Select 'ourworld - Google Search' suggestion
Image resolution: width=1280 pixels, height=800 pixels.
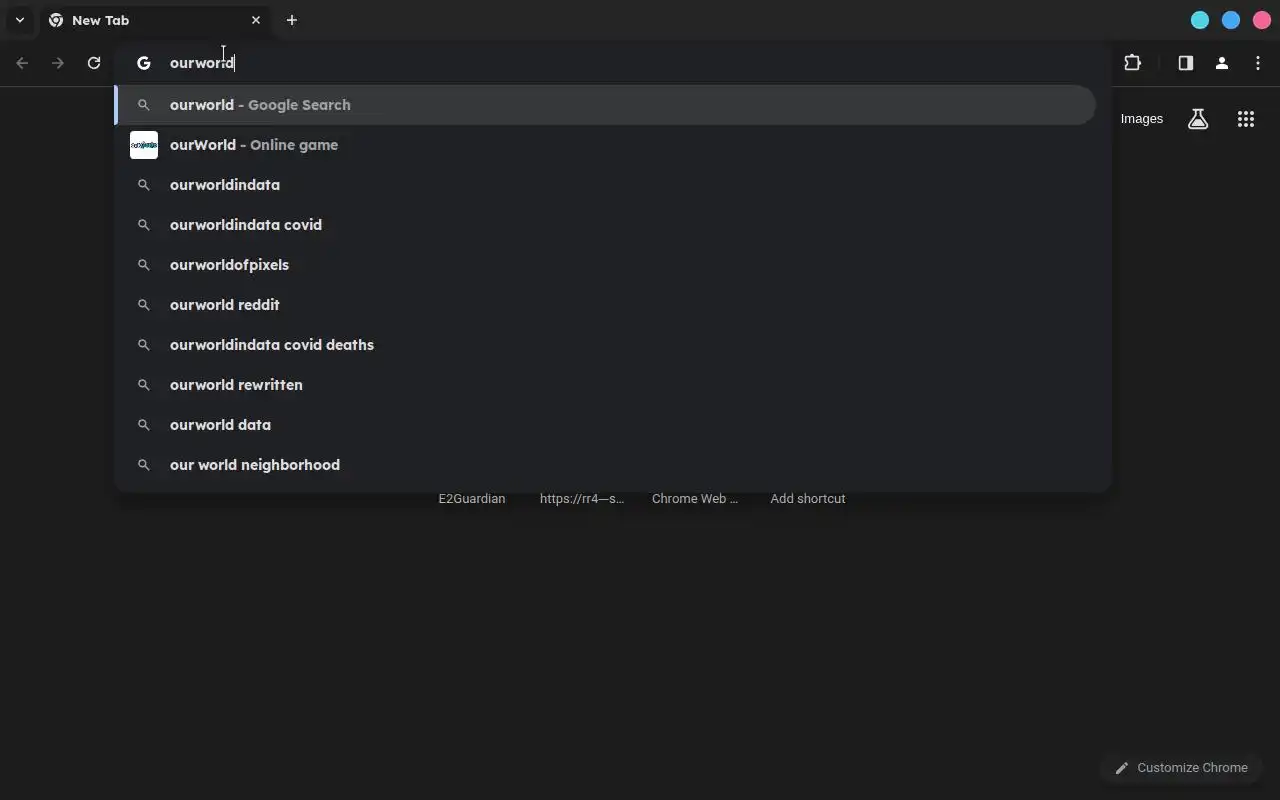605,105
